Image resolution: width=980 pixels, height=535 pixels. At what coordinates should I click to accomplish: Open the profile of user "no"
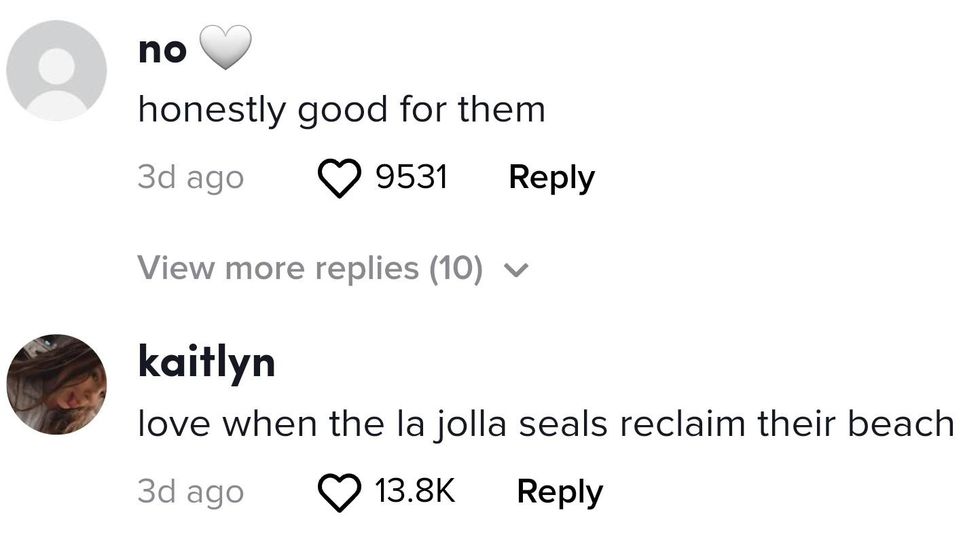click(162, 49)
